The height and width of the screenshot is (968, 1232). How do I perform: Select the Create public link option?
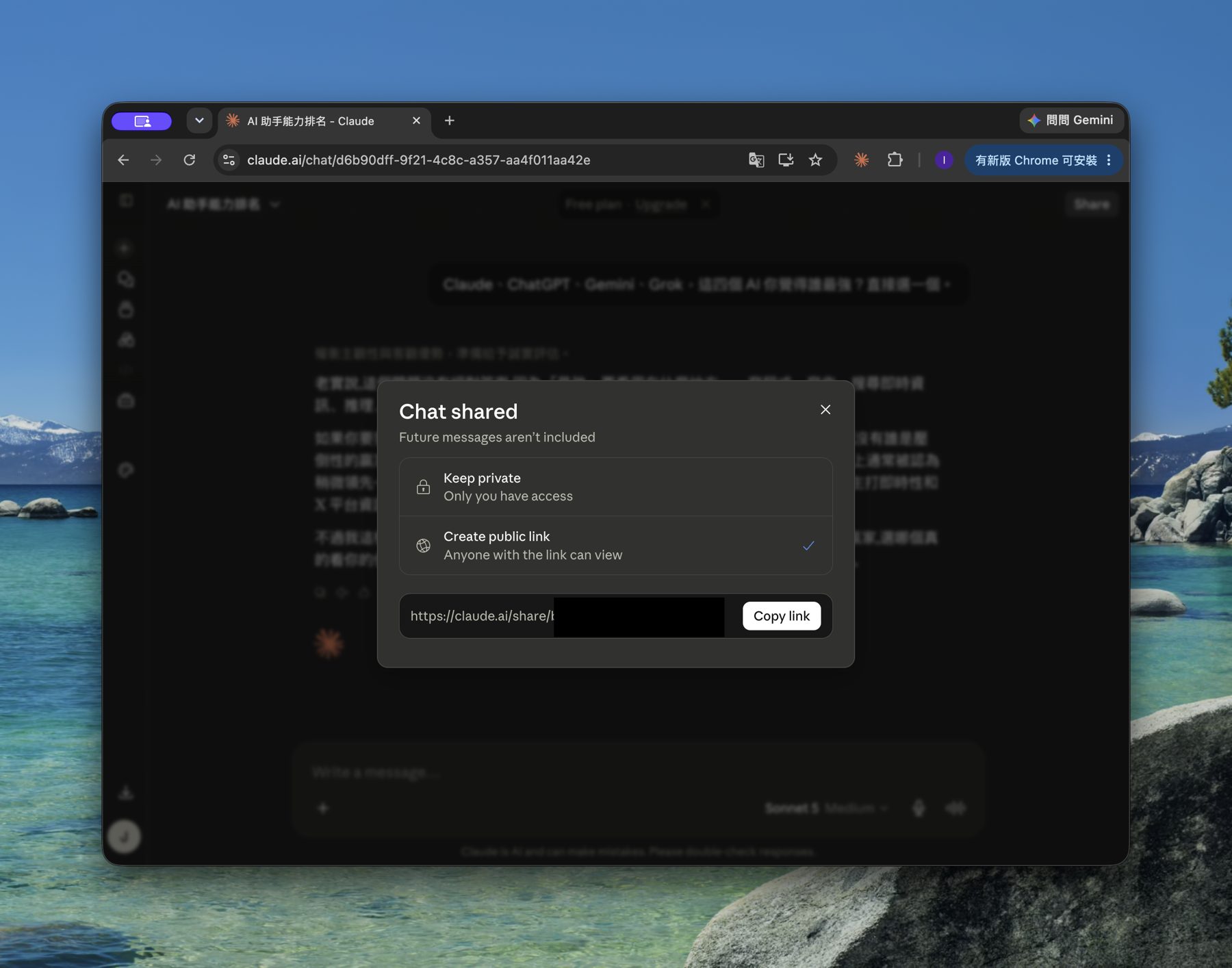click(x=615, y=546)
